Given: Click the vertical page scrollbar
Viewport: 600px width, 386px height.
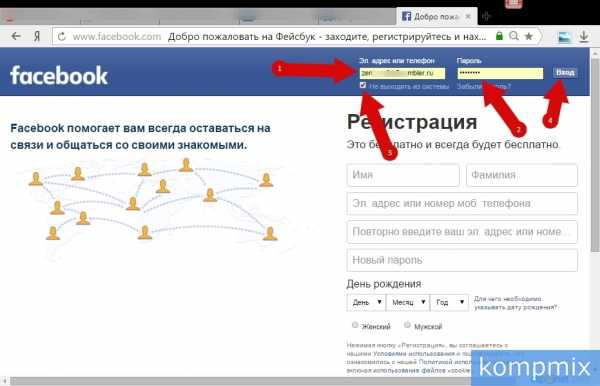Looking at the screenshot, I should point(595,153).
